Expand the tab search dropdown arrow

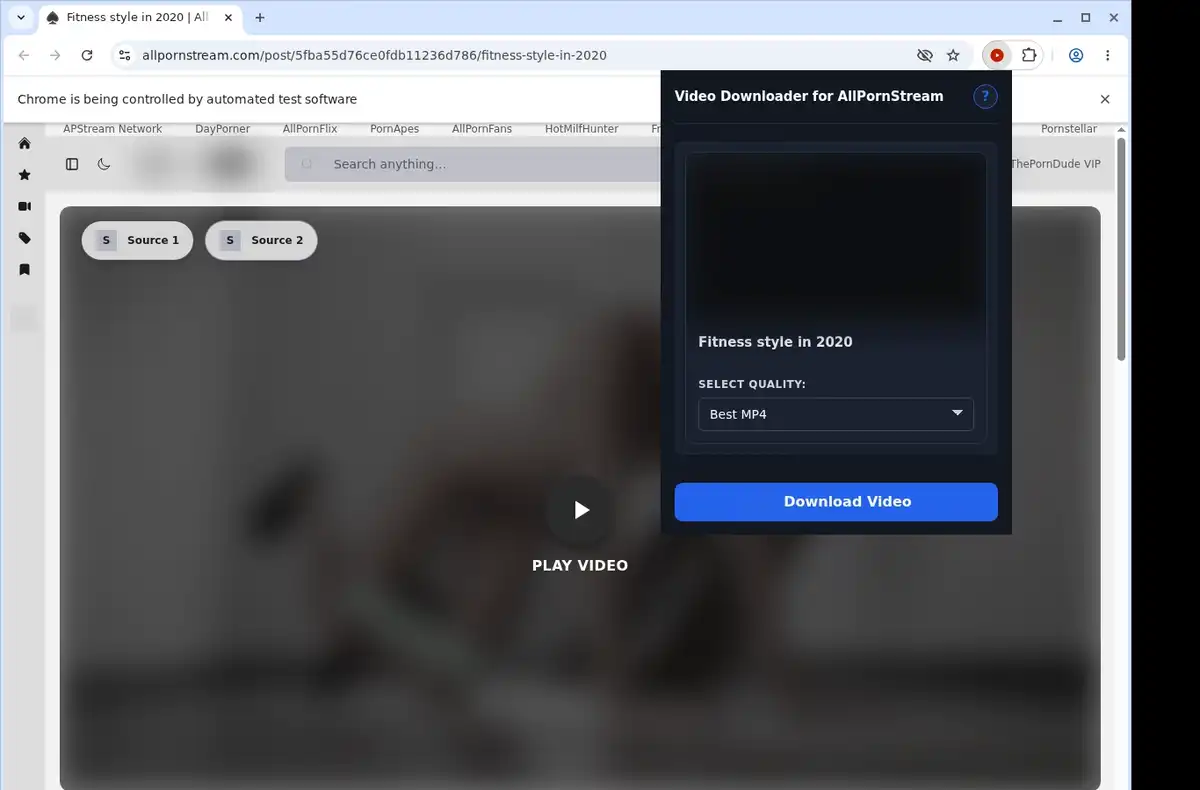tap(21, 18)
